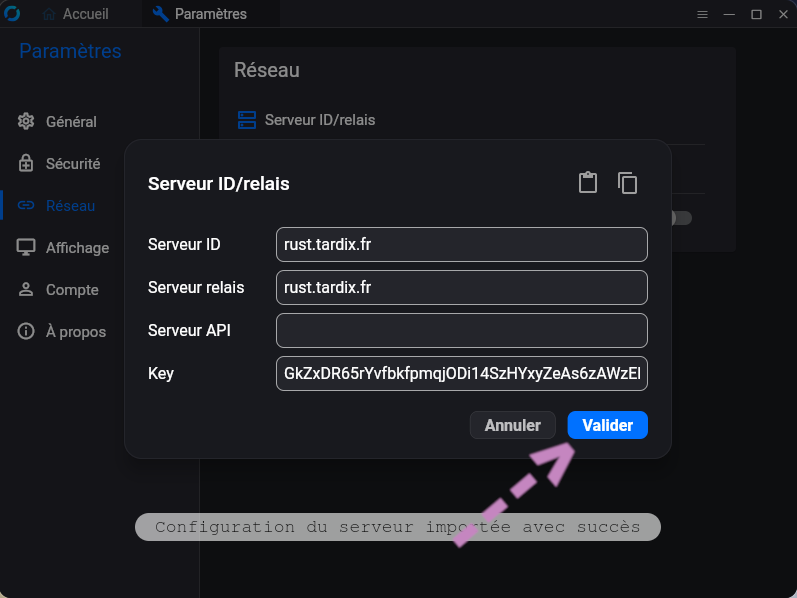
Task: Click the RustDesk logo icon
Action: [13, 14]
